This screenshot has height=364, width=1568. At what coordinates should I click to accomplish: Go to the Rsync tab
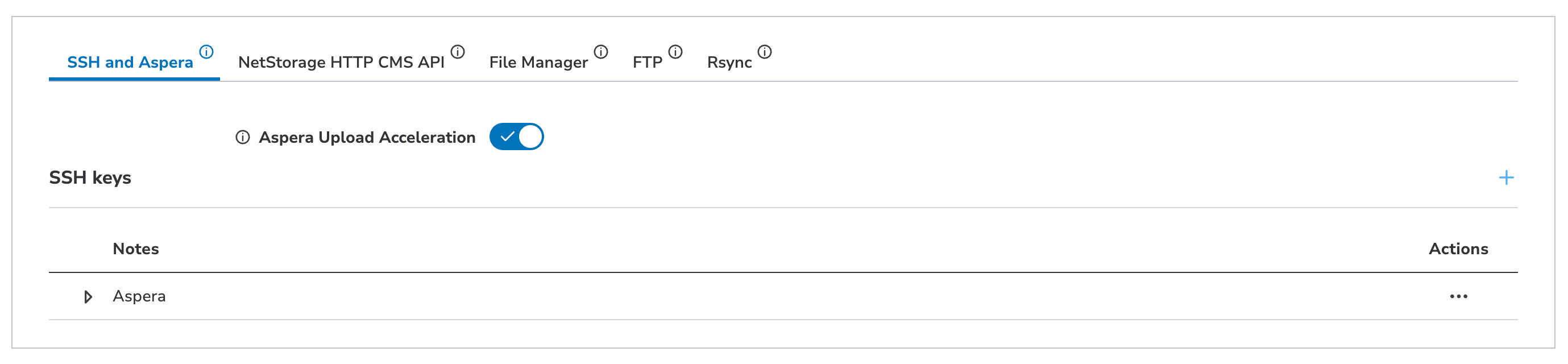(729, 63)
